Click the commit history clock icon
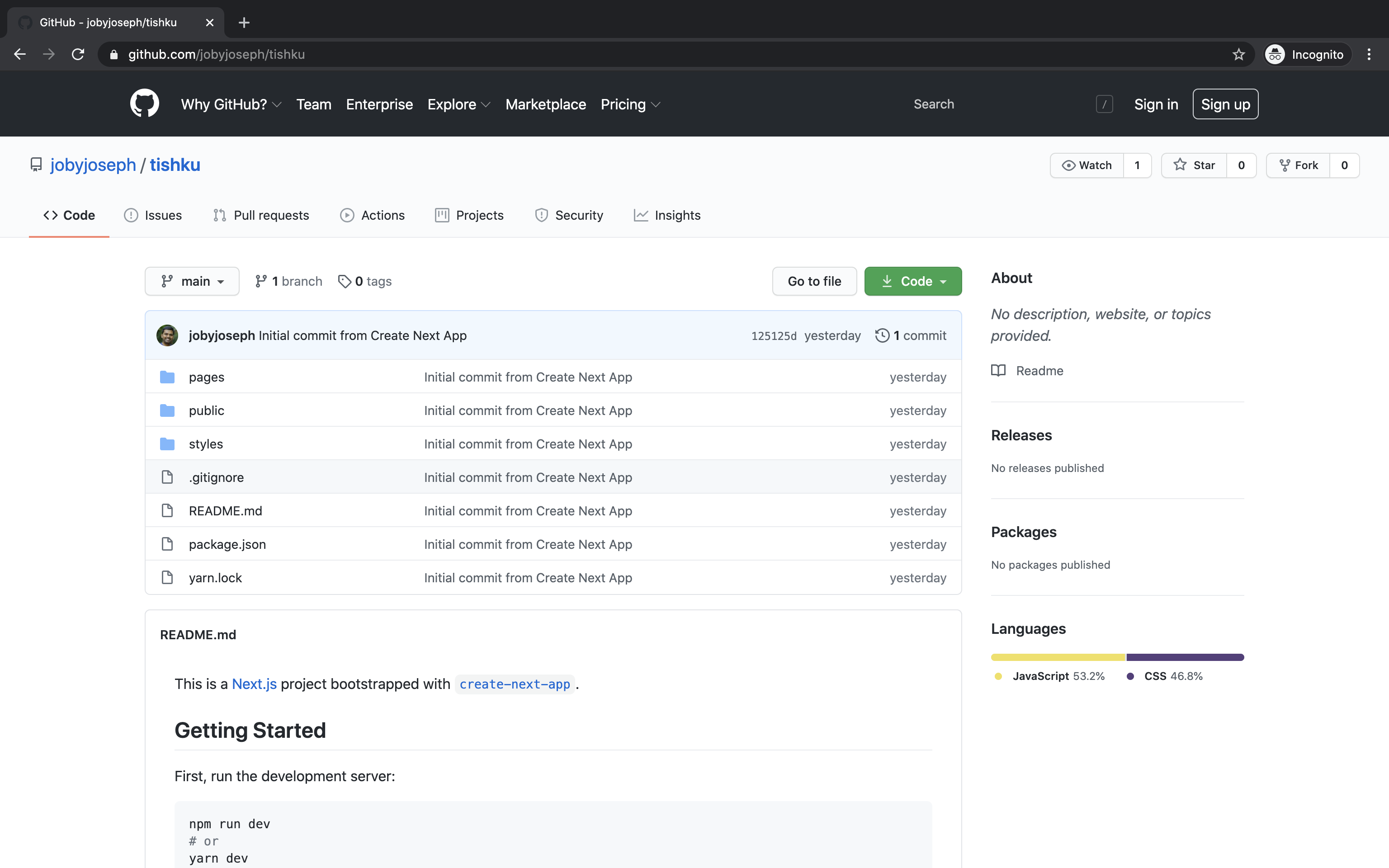This screenshot has height=868, width=1389. pos(882,335)
